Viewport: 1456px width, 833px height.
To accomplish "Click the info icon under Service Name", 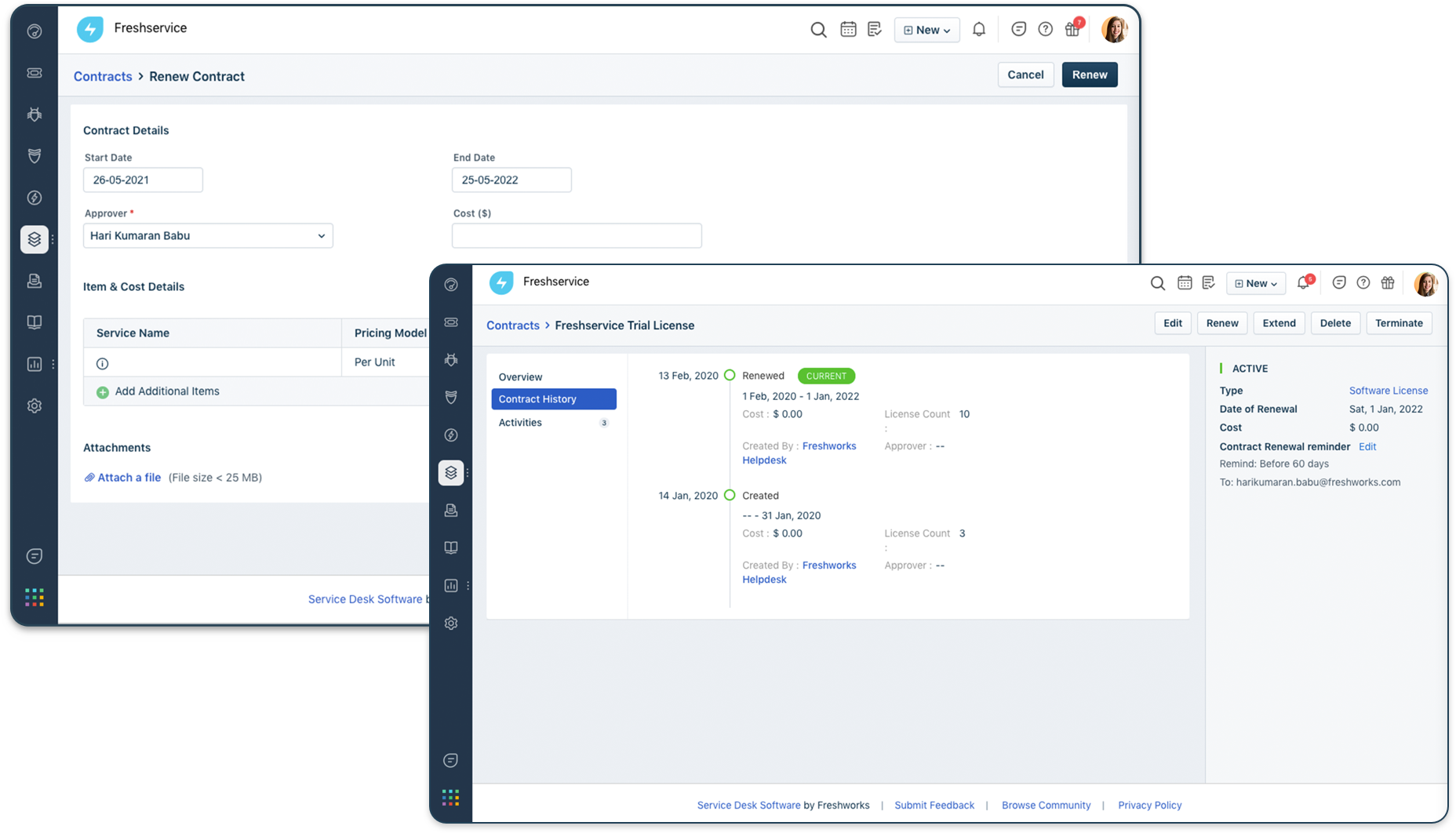I will pyautogui.click(x=102, y=363).
